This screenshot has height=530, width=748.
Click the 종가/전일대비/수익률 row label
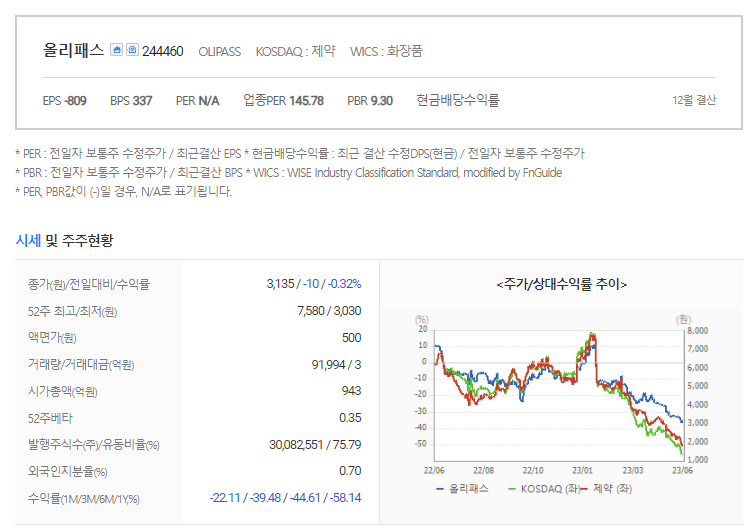(89, 284)
